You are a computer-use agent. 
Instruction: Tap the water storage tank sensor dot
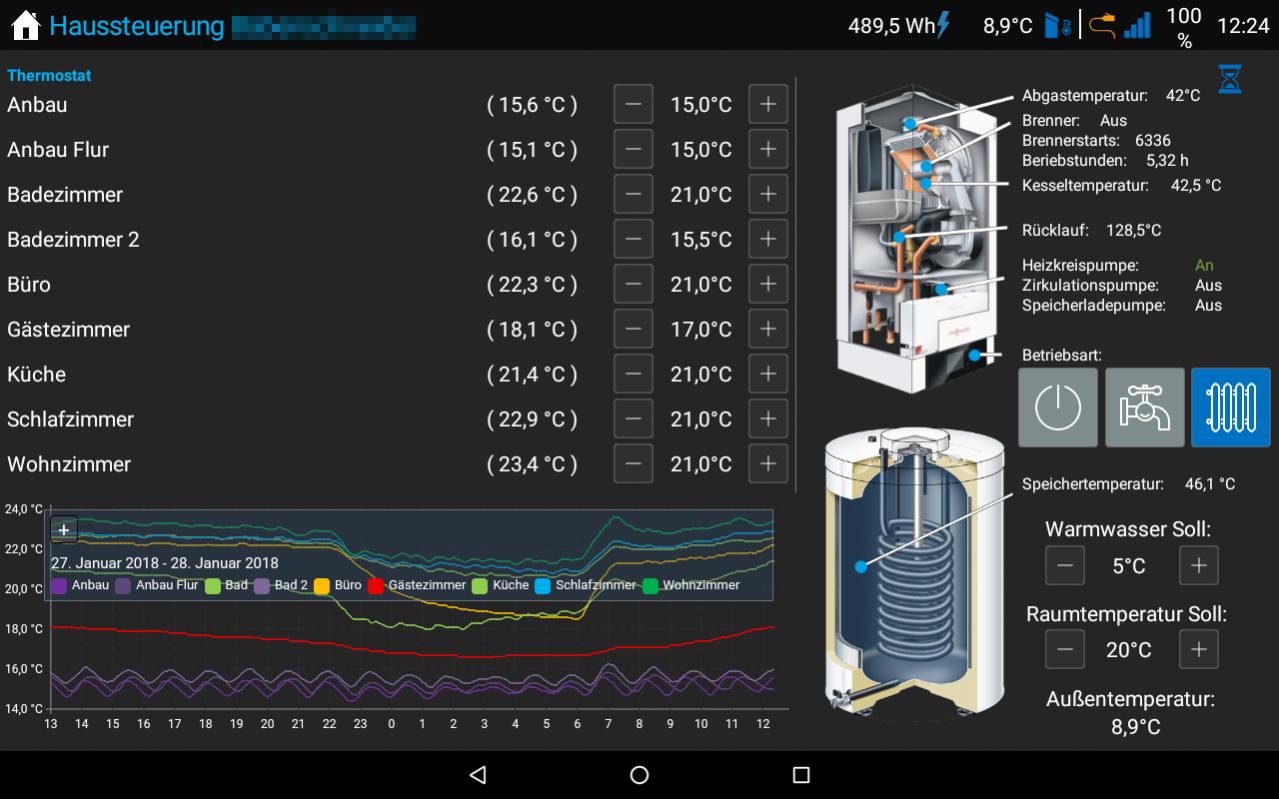860,567
